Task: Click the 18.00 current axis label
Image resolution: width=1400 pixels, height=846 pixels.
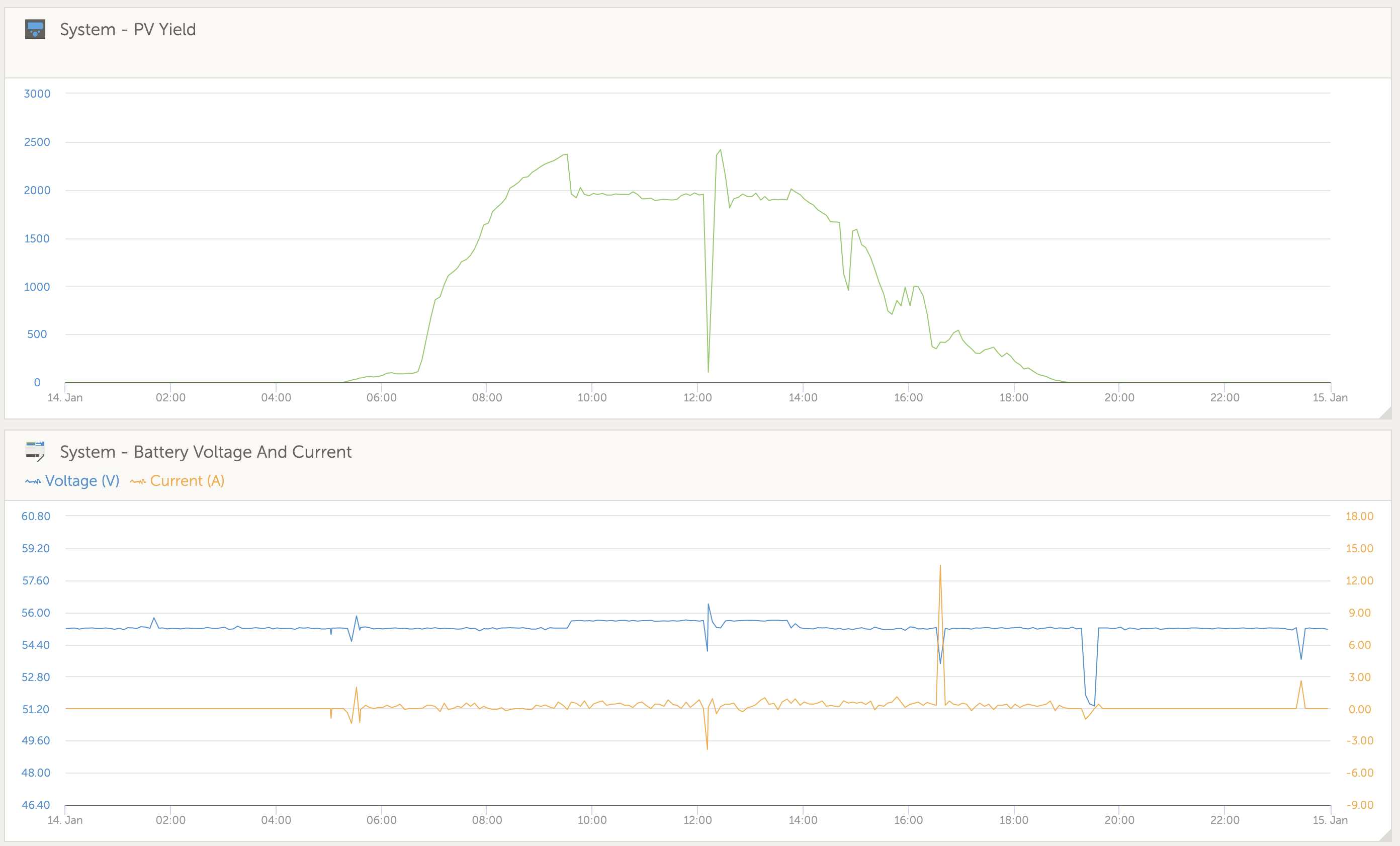Action: click(1359, 517)
